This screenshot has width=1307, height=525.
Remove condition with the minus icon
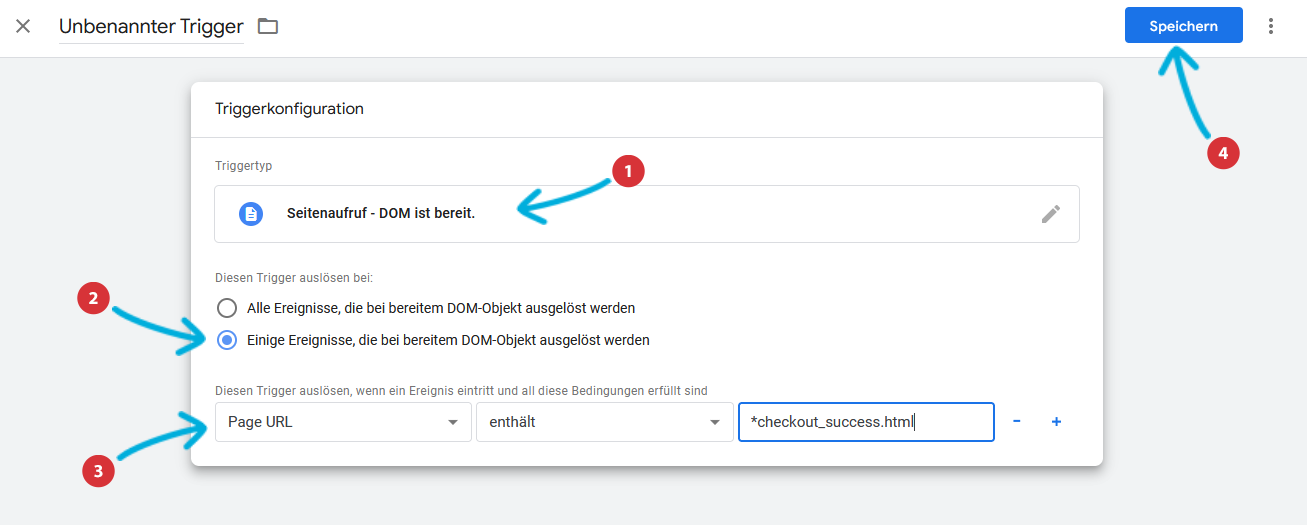(x=1017, y=422)
